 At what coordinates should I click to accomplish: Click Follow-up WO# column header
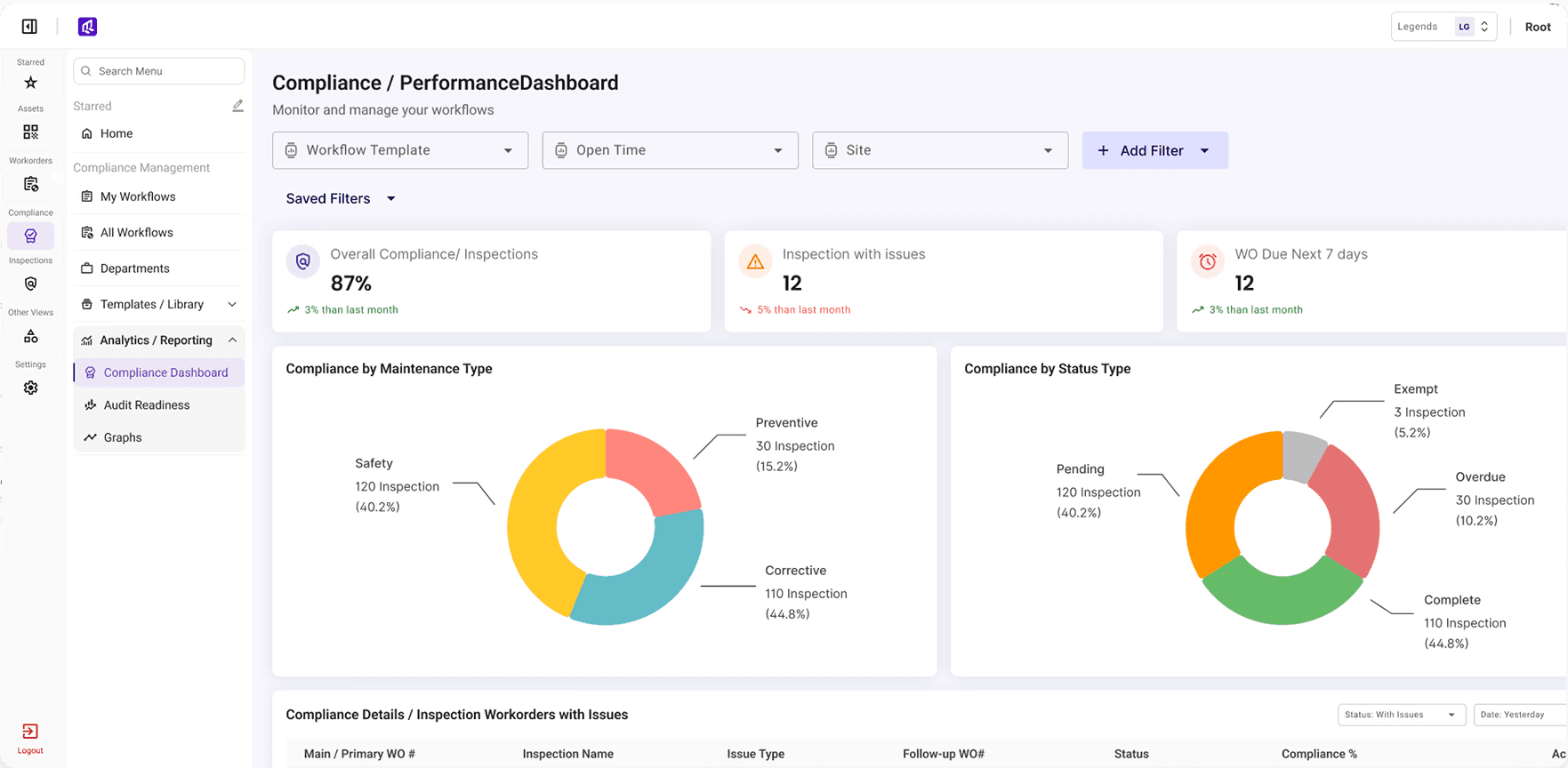pyautogui.click(x=943, y=754)
